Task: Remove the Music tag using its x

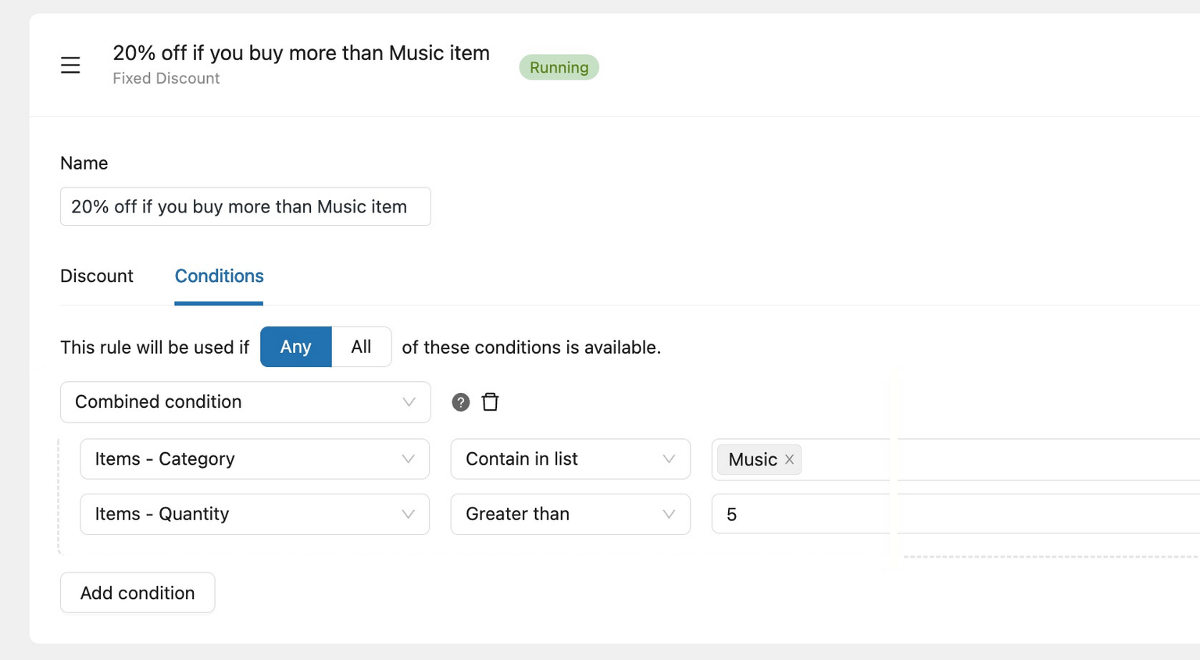Action: click(789, 460)
